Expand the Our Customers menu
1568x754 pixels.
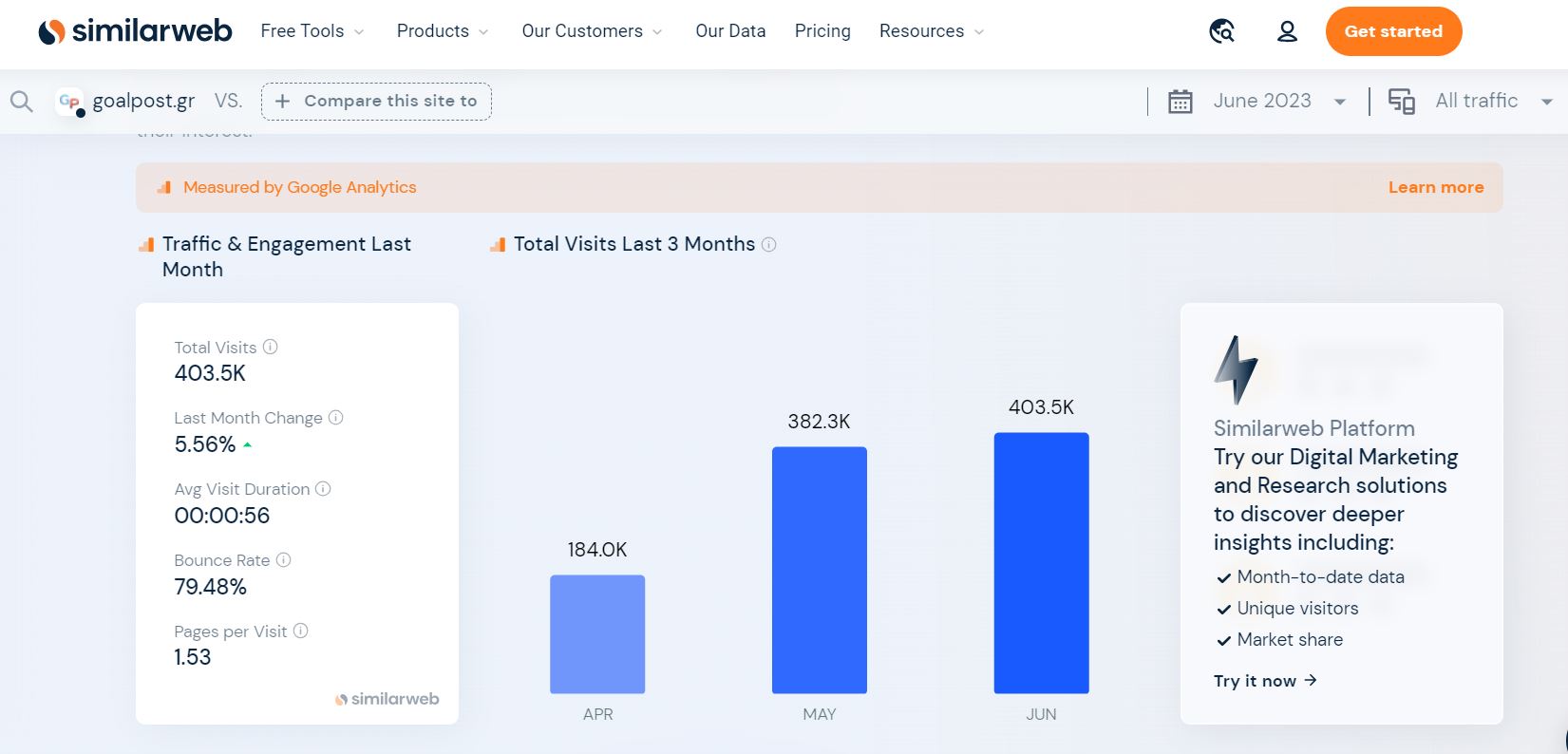point(593,31)
